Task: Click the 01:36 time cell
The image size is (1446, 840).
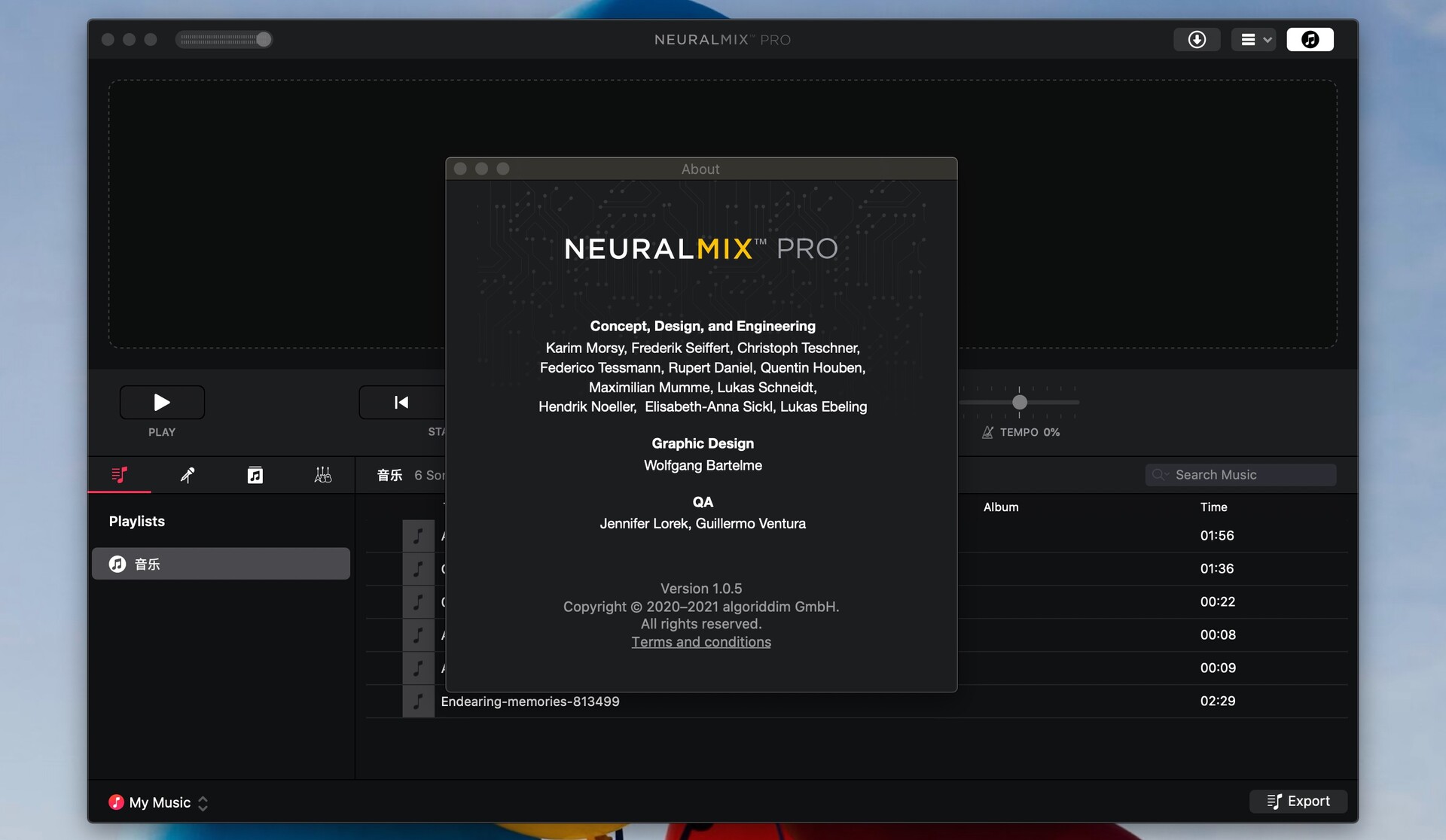Action: coord(1217,569)
